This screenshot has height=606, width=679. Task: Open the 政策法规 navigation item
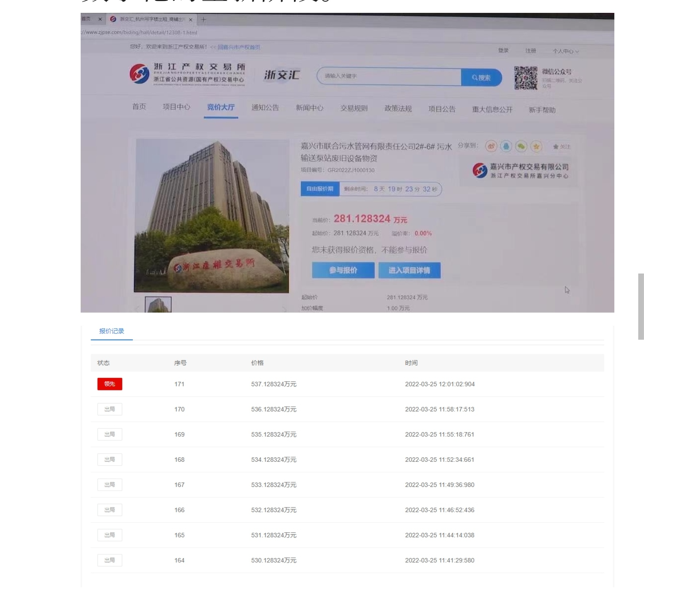(398, 109)
